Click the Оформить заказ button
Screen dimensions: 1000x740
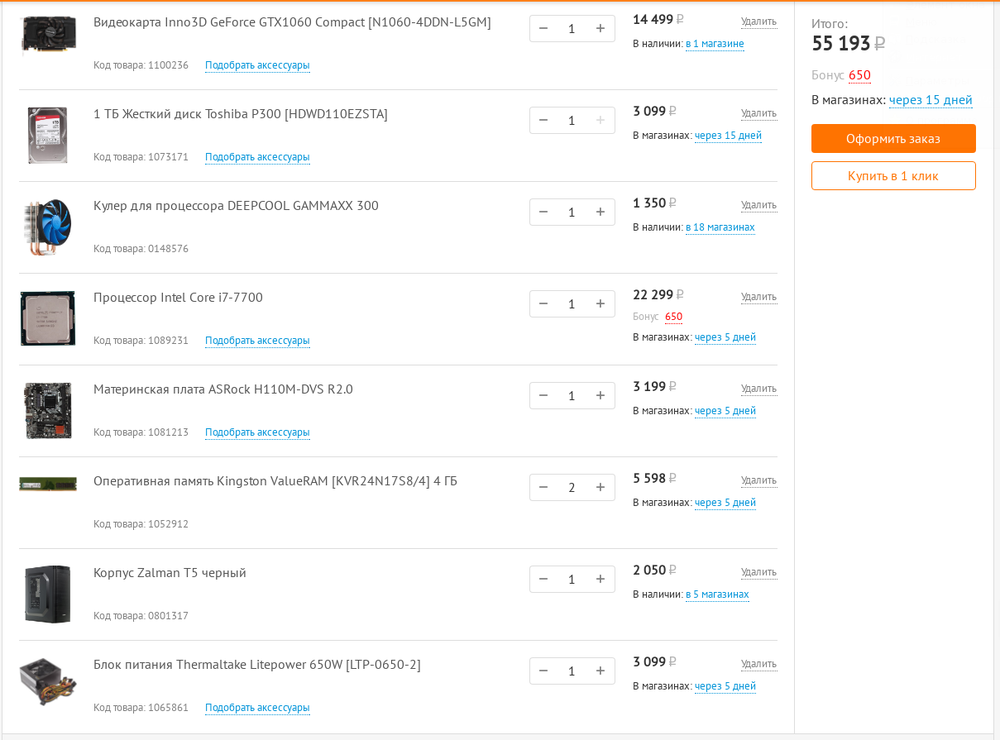893,139
